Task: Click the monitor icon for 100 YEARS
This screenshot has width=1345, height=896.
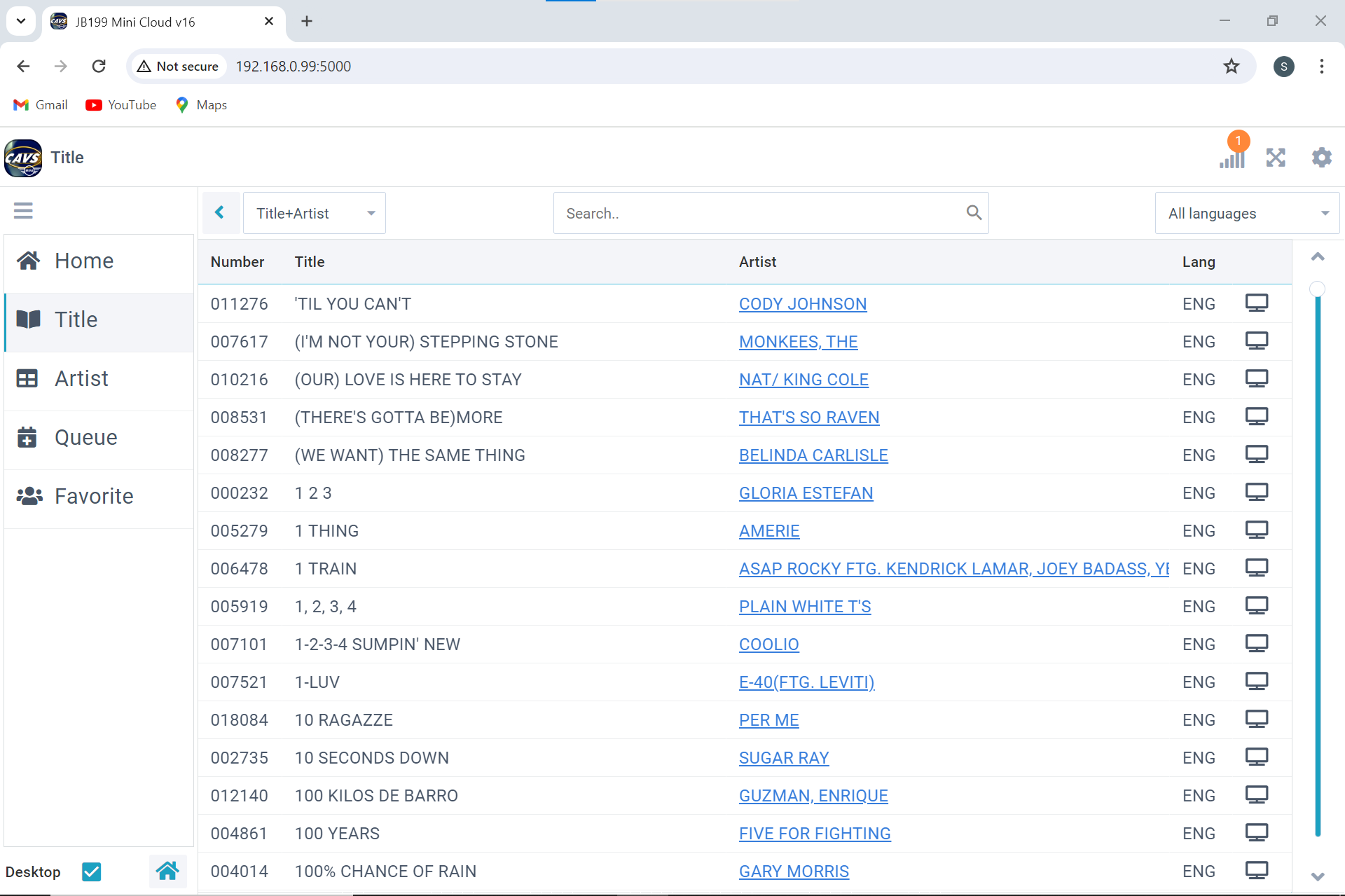Action: pyautogui.click(x=1256, y=833)
